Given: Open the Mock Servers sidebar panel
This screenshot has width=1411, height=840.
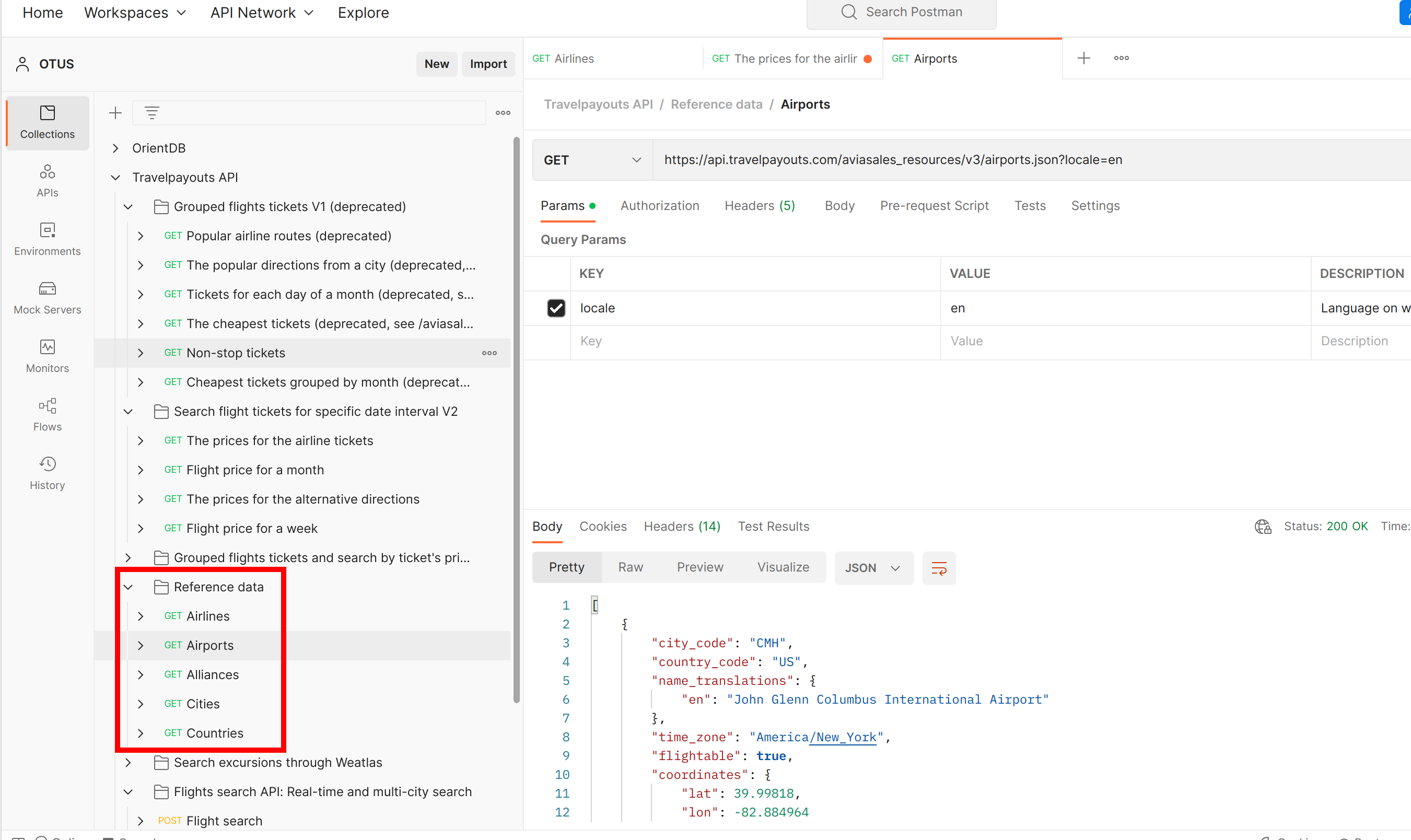Looking at the screenshot, I should (48, 298).
